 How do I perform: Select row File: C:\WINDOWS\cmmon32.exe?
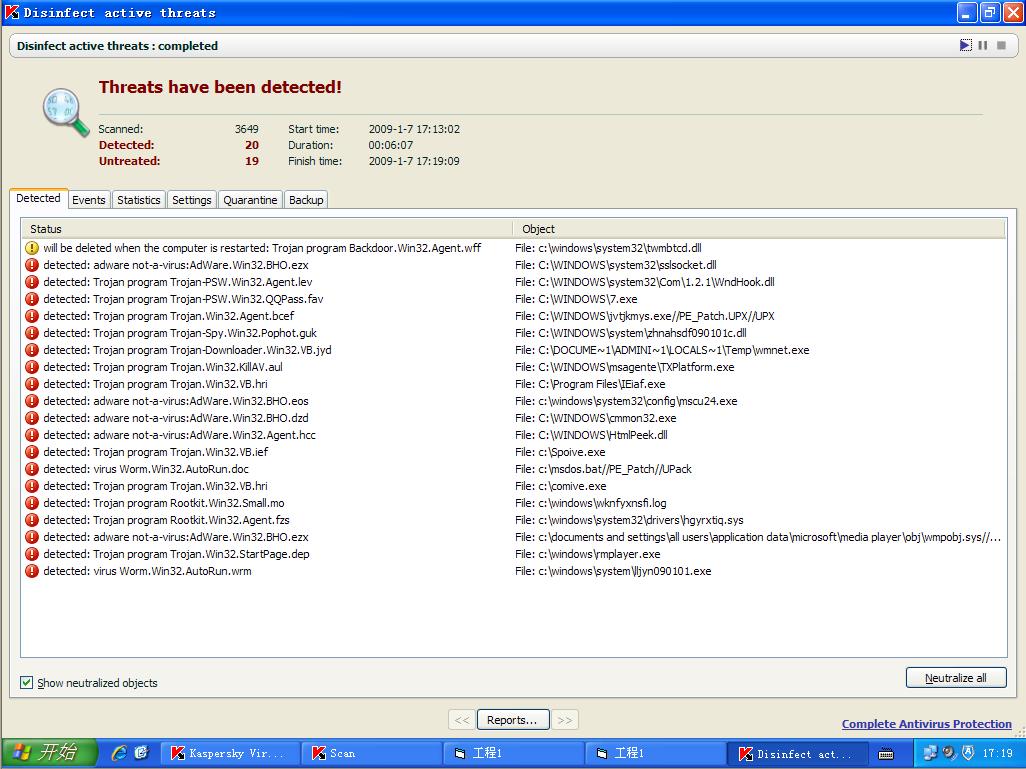514,418
